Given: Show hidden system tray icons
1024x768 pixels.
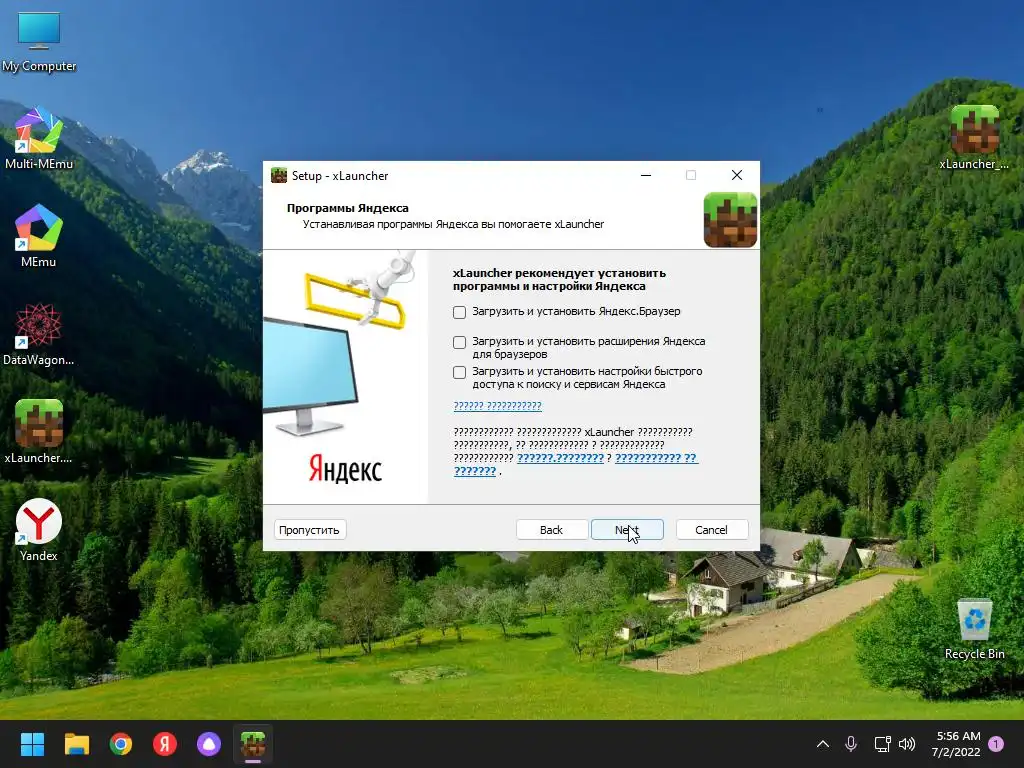Looking at the screenshot, I should [823, 744].
